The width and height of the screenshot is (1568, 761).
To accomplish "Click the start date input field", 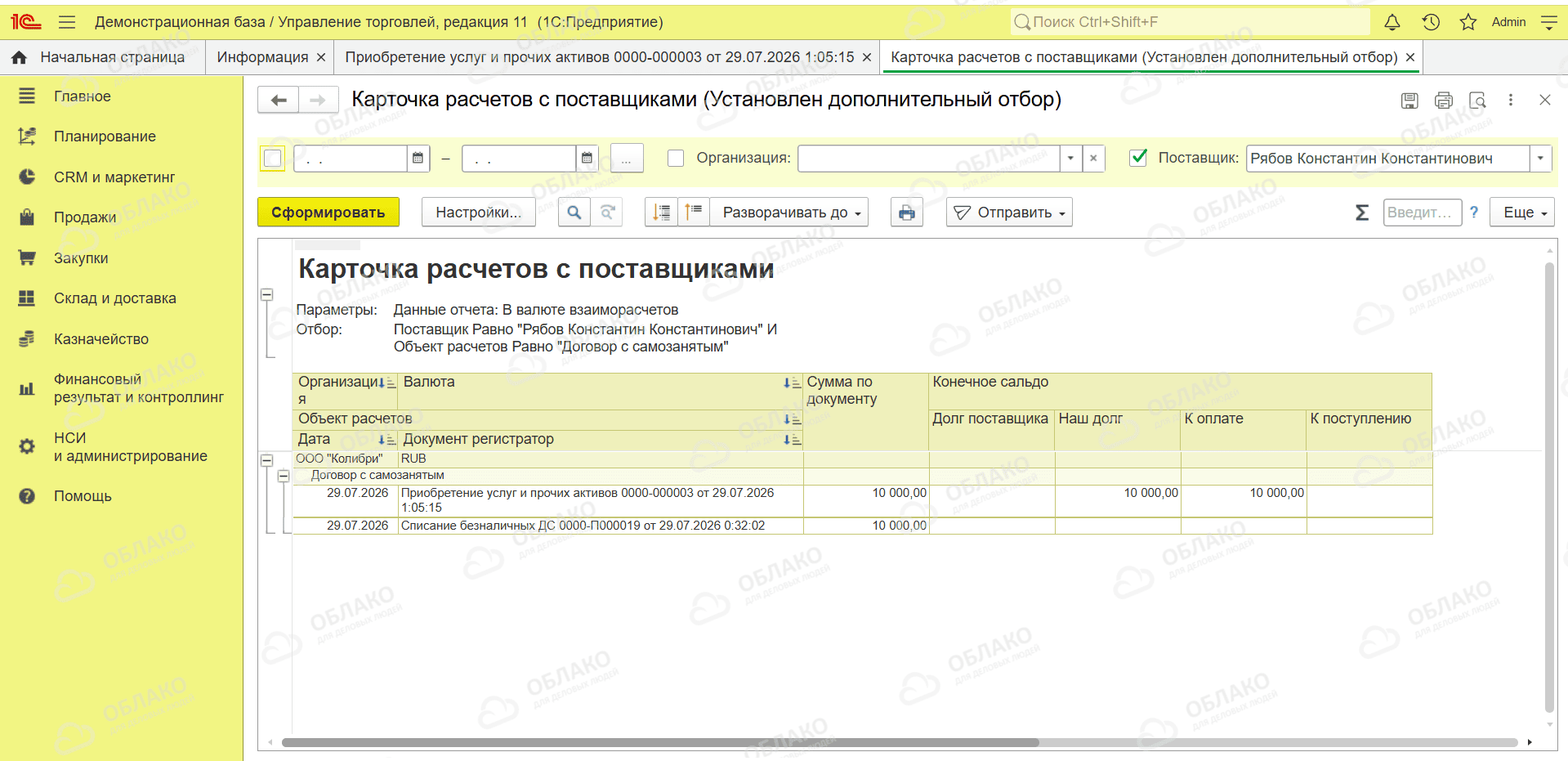I will (x=351, y=158).
